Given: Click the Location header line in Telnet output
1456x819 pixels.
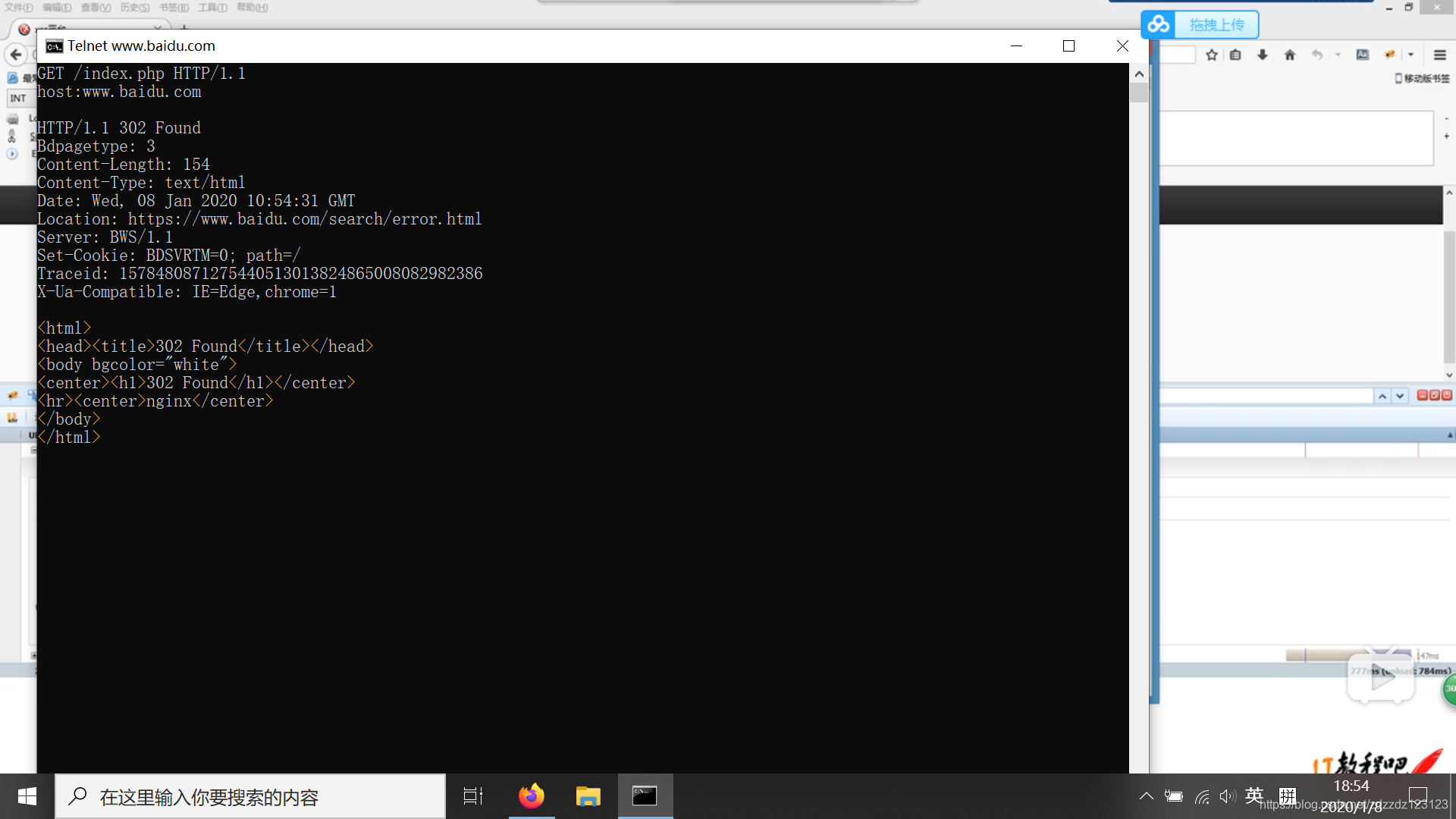Looking at the screenshot, I should [259, 219].
